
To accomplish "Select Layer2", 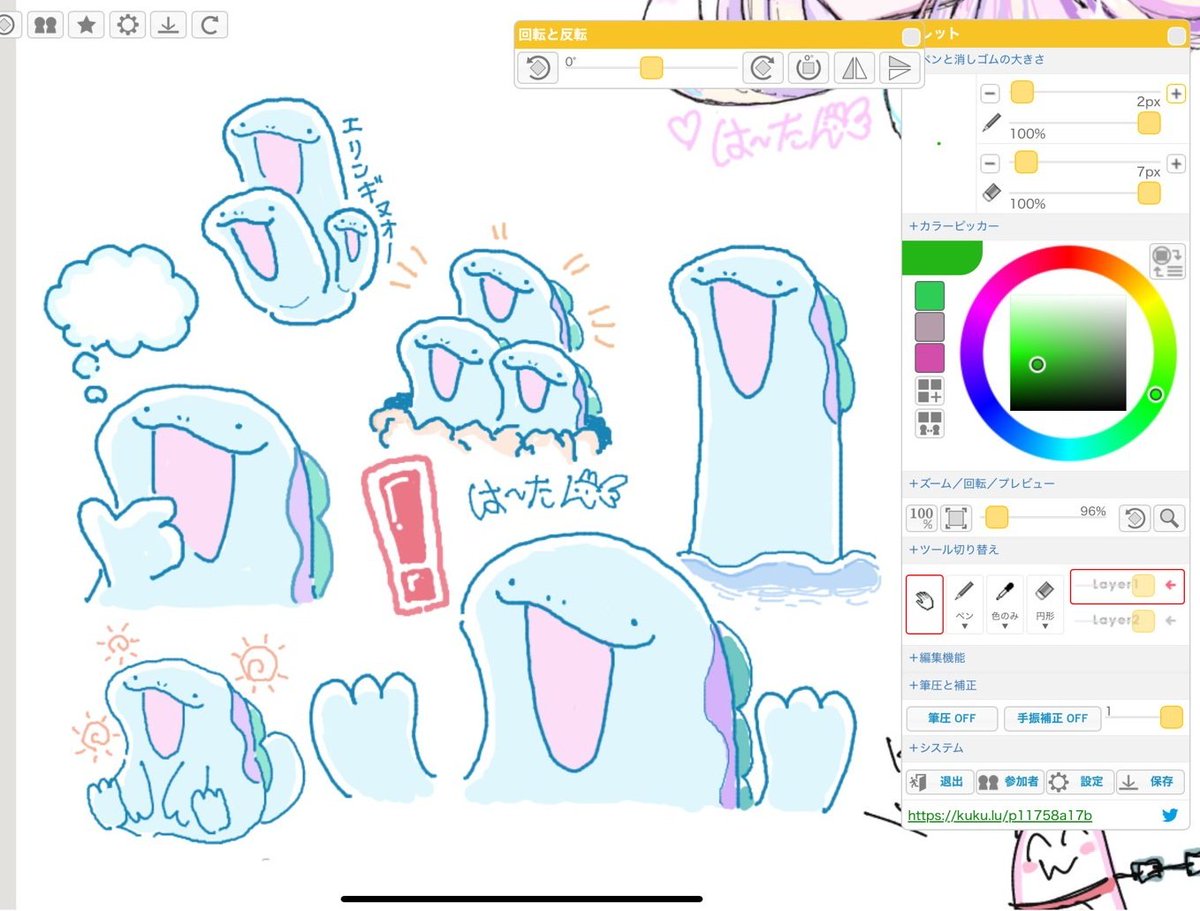I will point(1127,621).
